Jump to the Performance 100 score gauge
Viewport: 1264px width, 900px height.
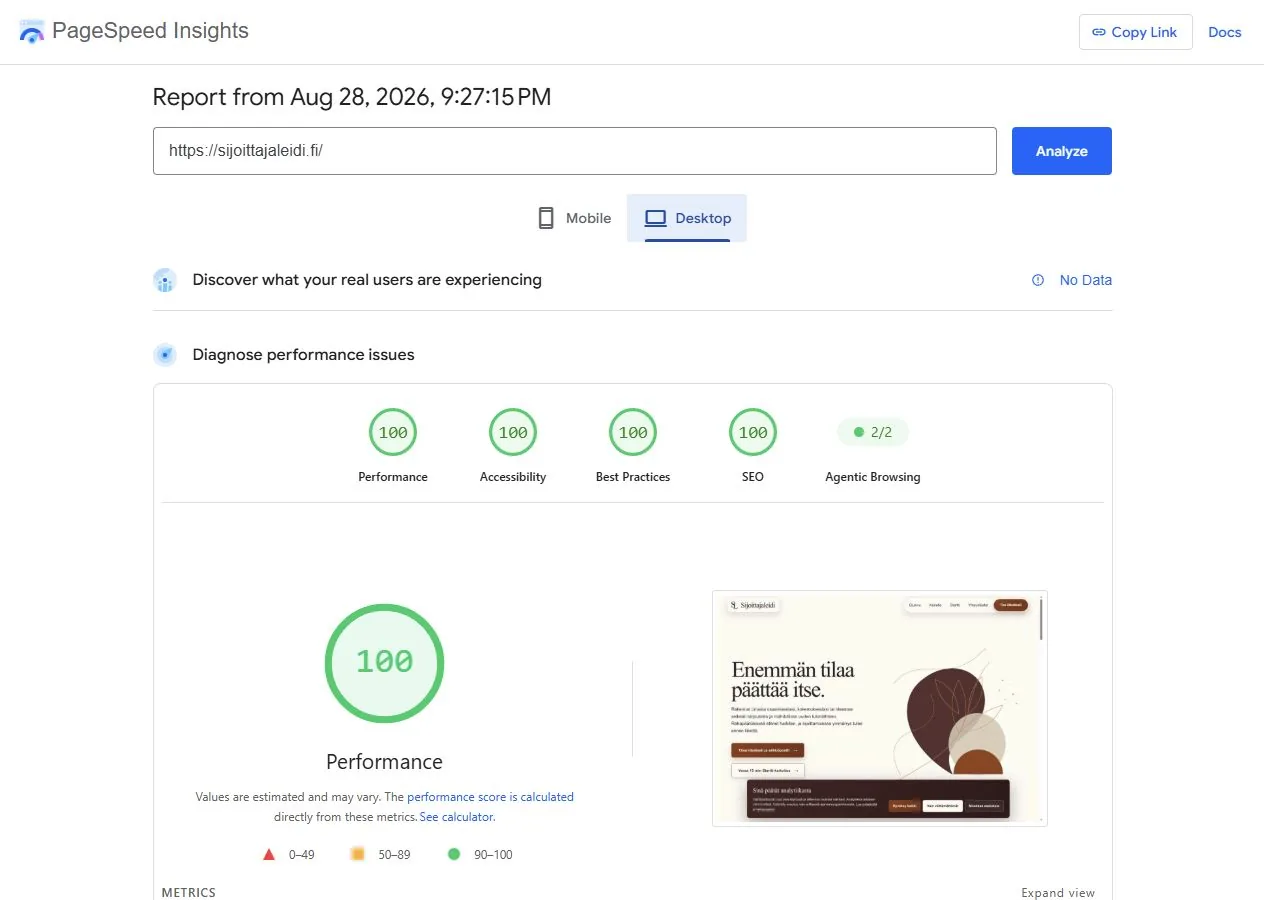click(393, 433)
